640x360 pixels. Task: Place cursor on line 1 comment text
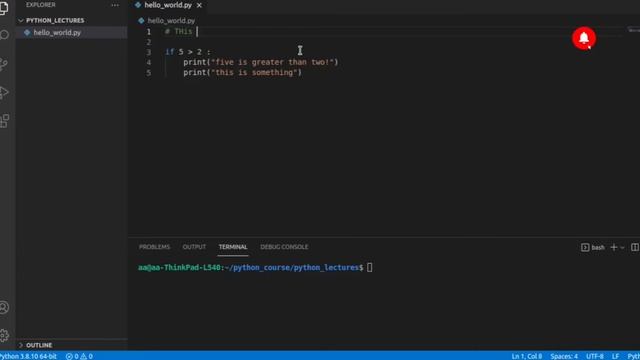(x=178, y=31)
